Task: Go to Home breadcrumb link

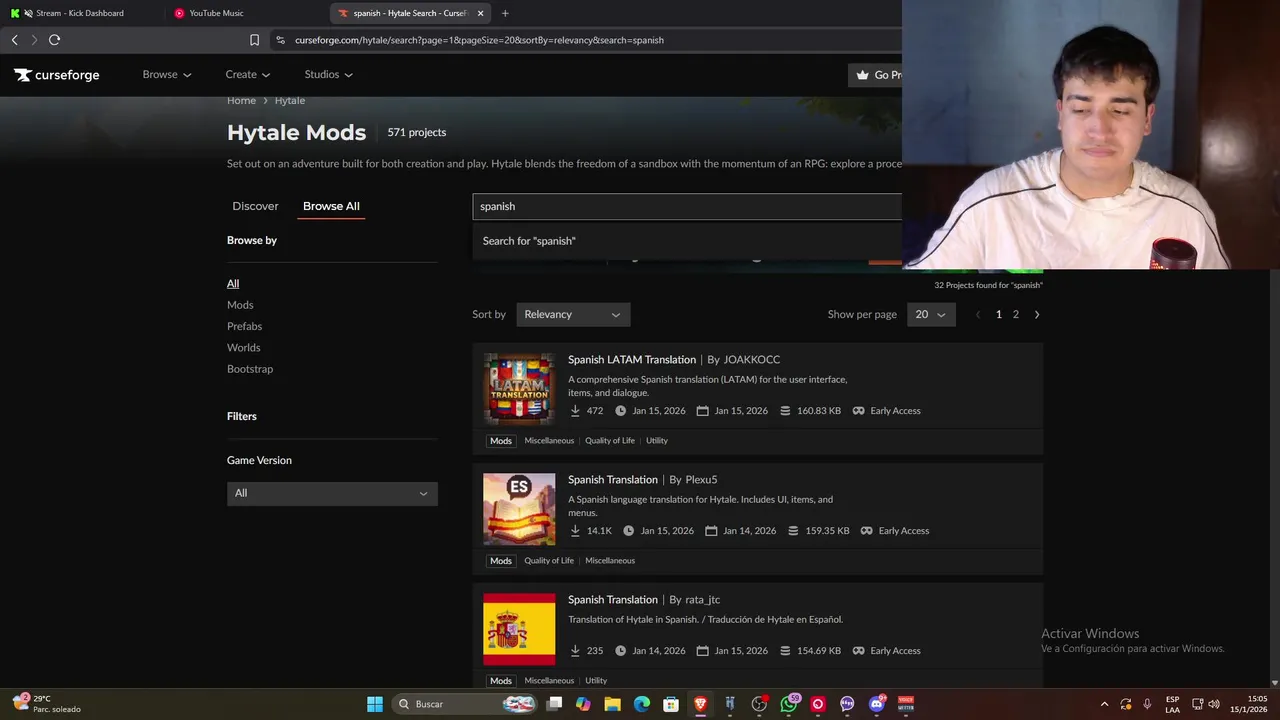Action: 241,101
